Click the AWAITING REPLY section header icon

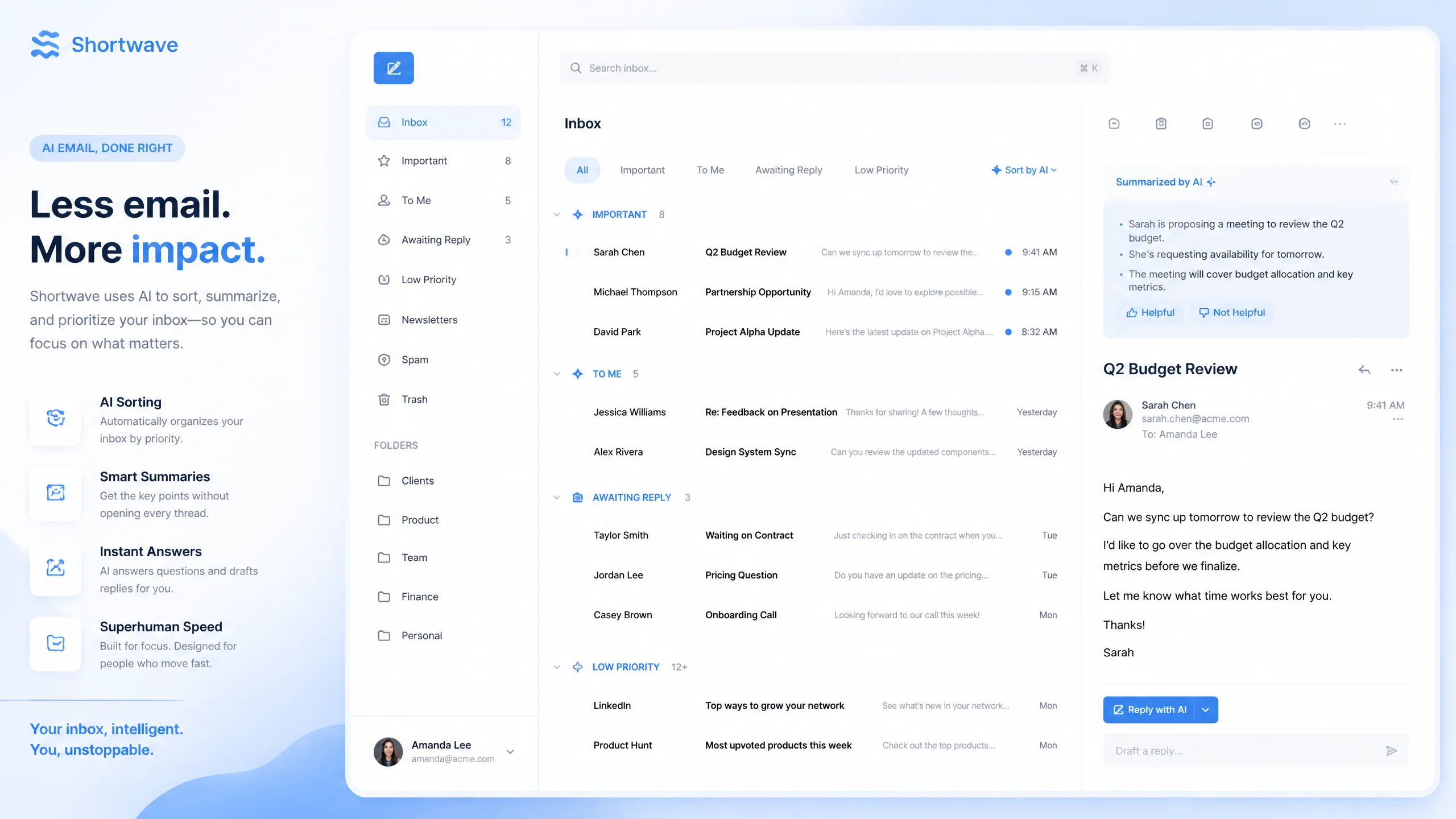(x=577, y=498)
